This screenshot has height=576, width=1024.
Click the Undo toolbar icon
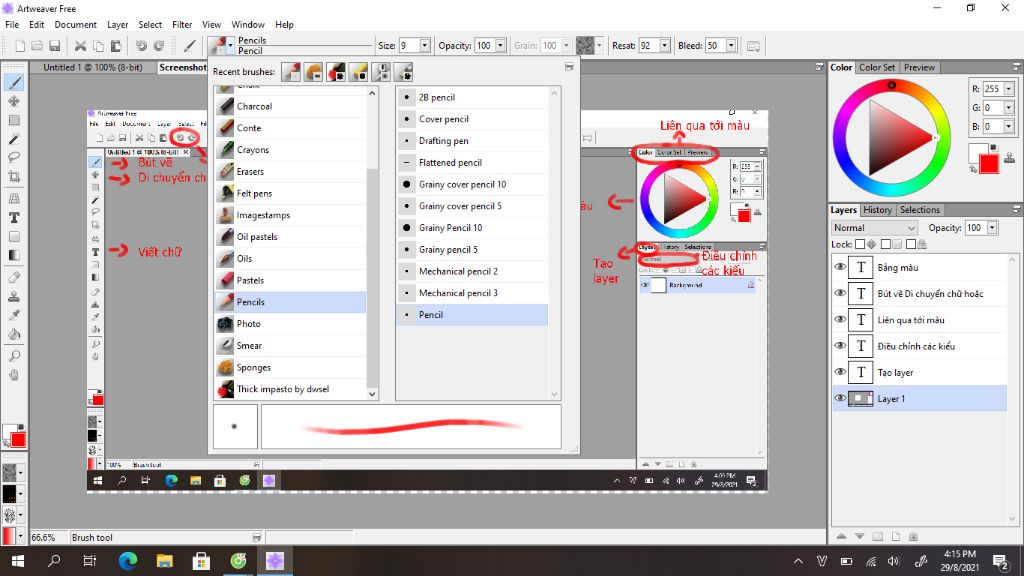[141, 46]
